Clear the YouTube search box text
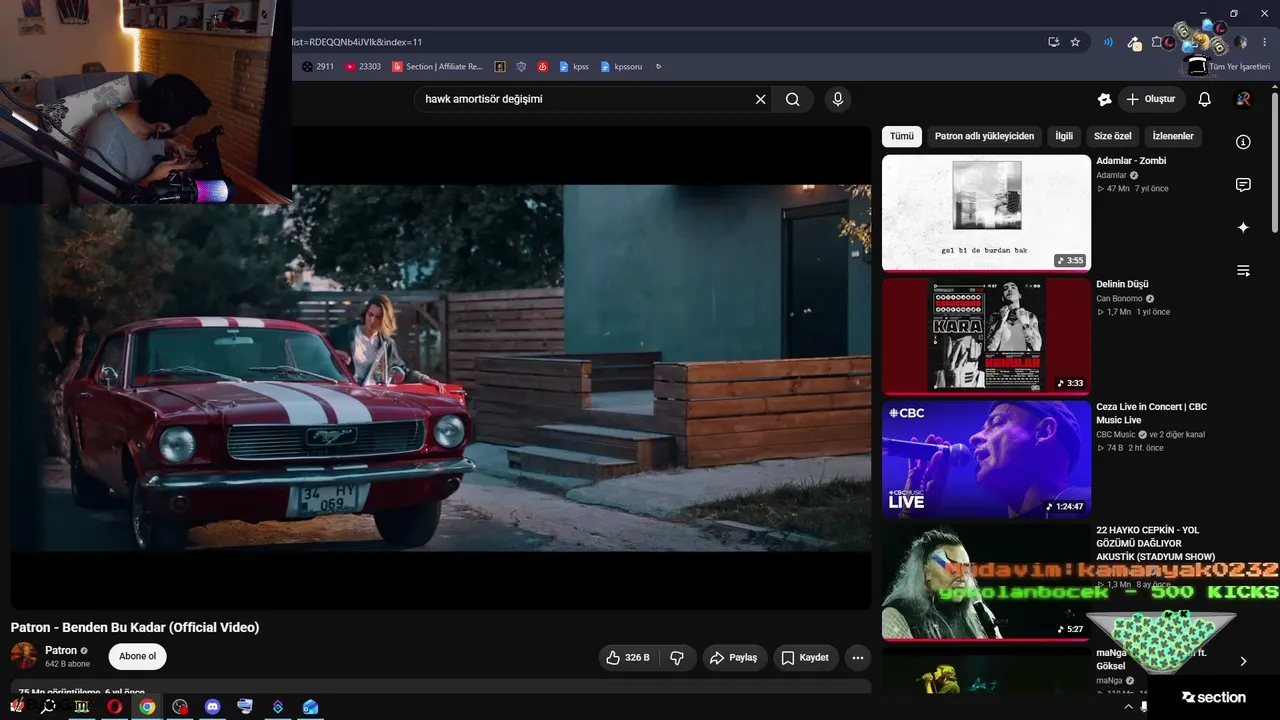This screenshot has width=1280, height=720. click(760, 99)
